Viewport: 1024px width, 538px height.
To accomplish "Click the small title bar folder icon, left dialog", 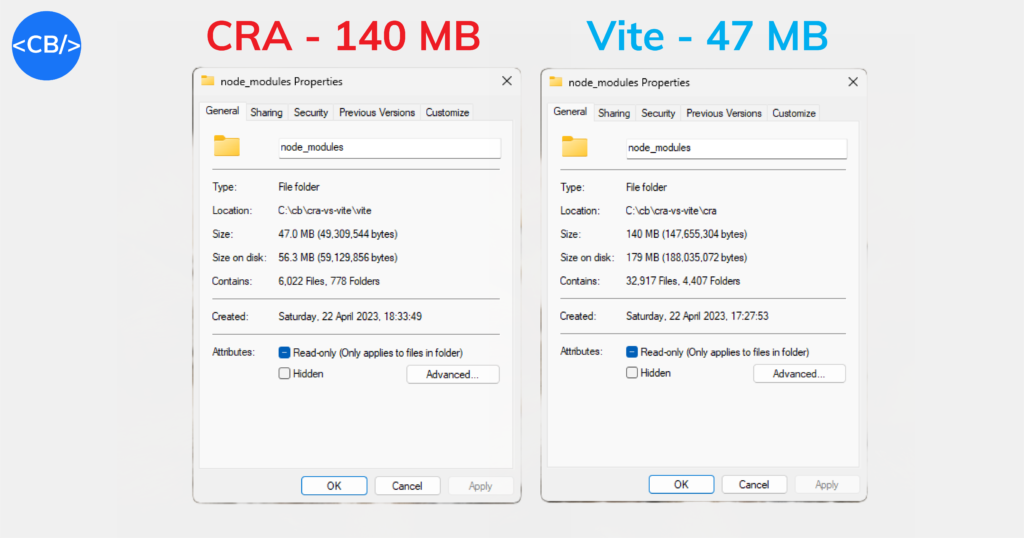I will tap(208, 80).
